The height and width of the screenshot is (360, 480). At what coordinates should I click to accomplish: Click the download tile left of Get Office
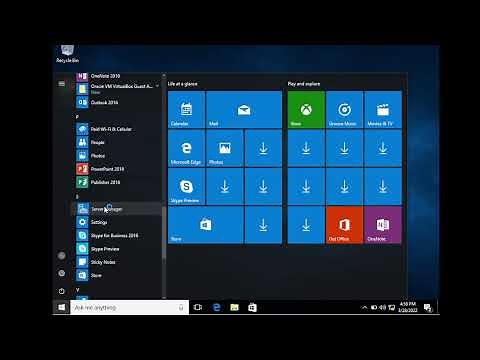point(306,225)
